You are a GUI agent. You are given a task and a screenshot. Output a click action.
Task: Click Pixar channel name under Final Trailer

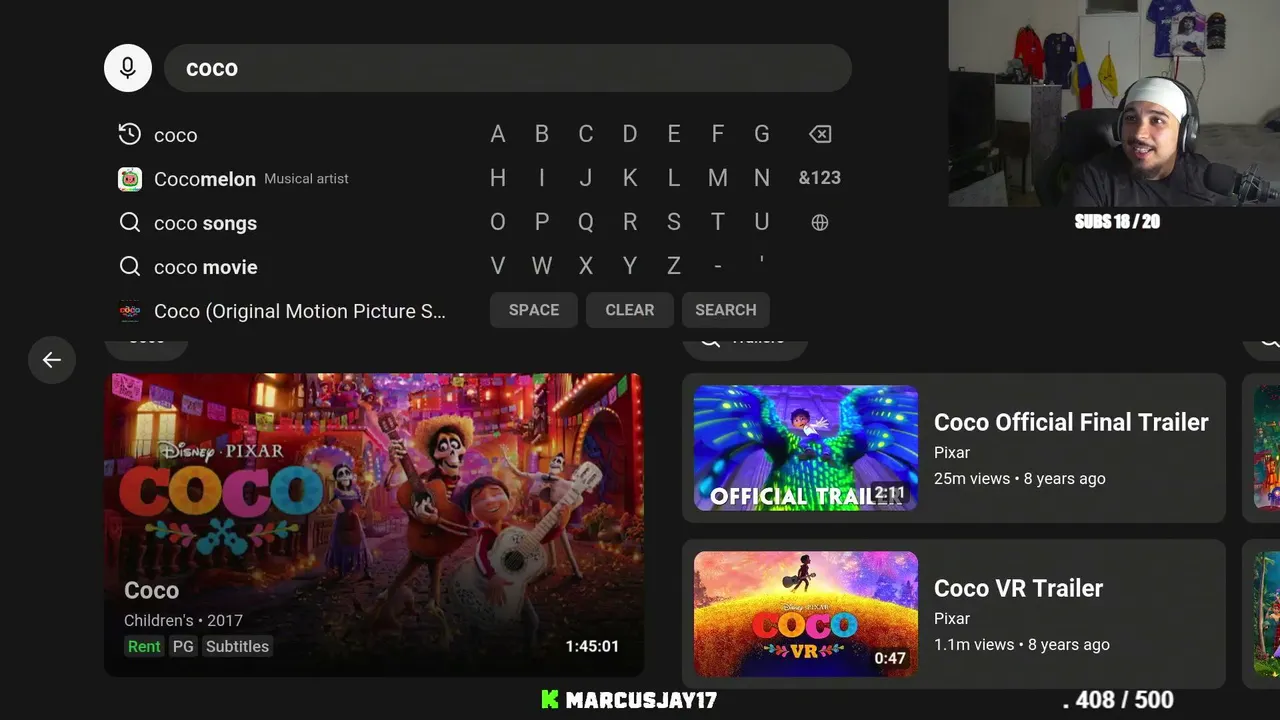click(x=952, y=452)
